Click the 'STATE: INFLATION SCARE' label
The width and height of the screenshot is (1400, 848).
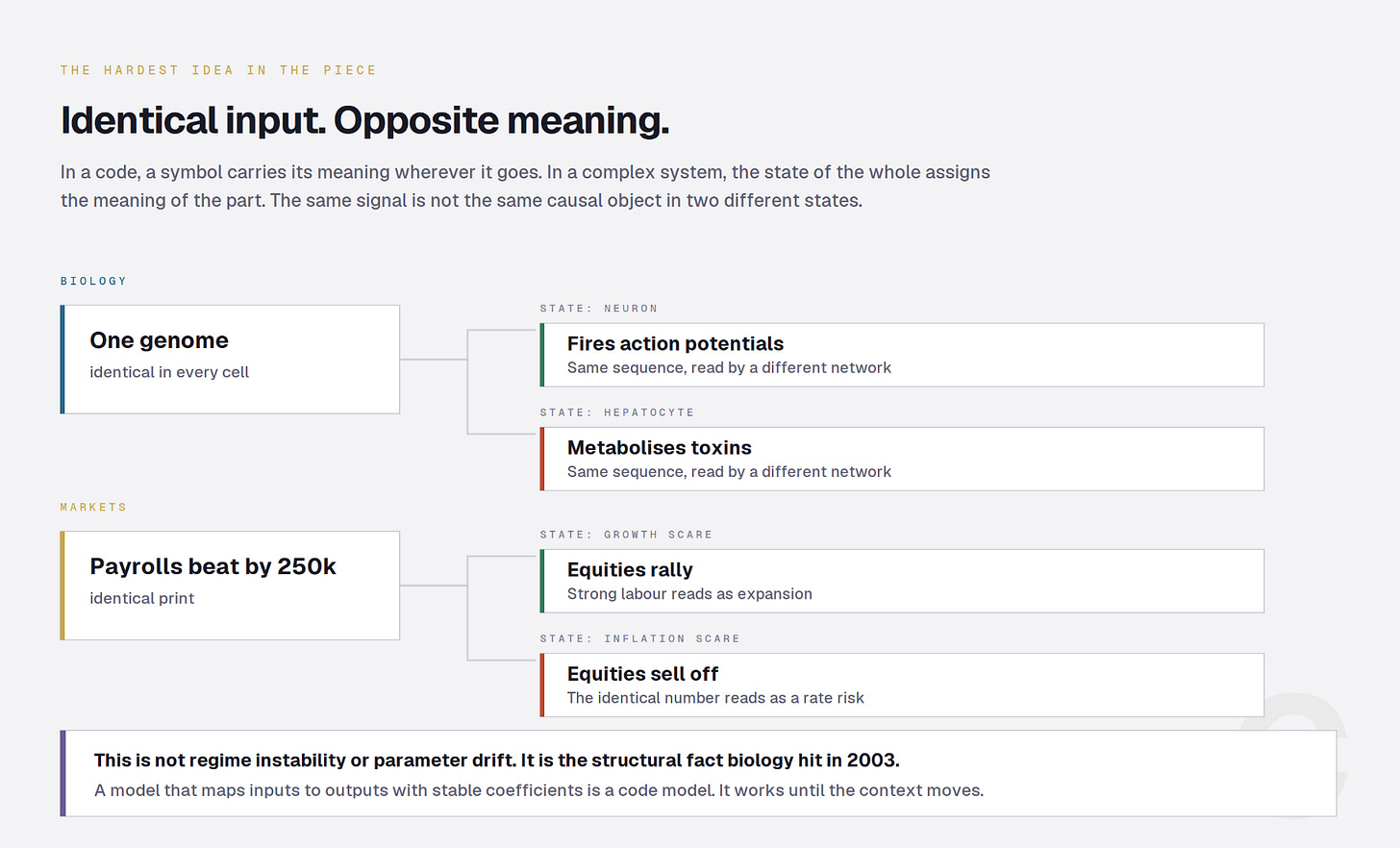(639, 638)
